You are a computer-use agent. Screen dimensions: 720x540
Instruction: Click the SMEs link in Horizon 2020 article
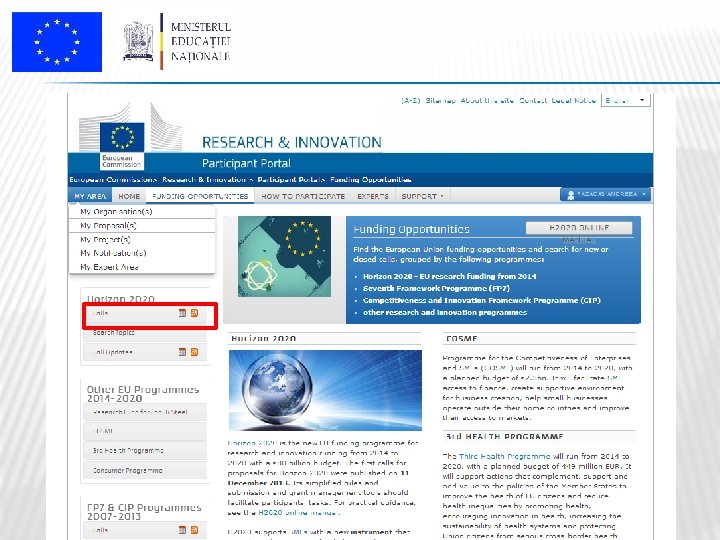[298, 532]
